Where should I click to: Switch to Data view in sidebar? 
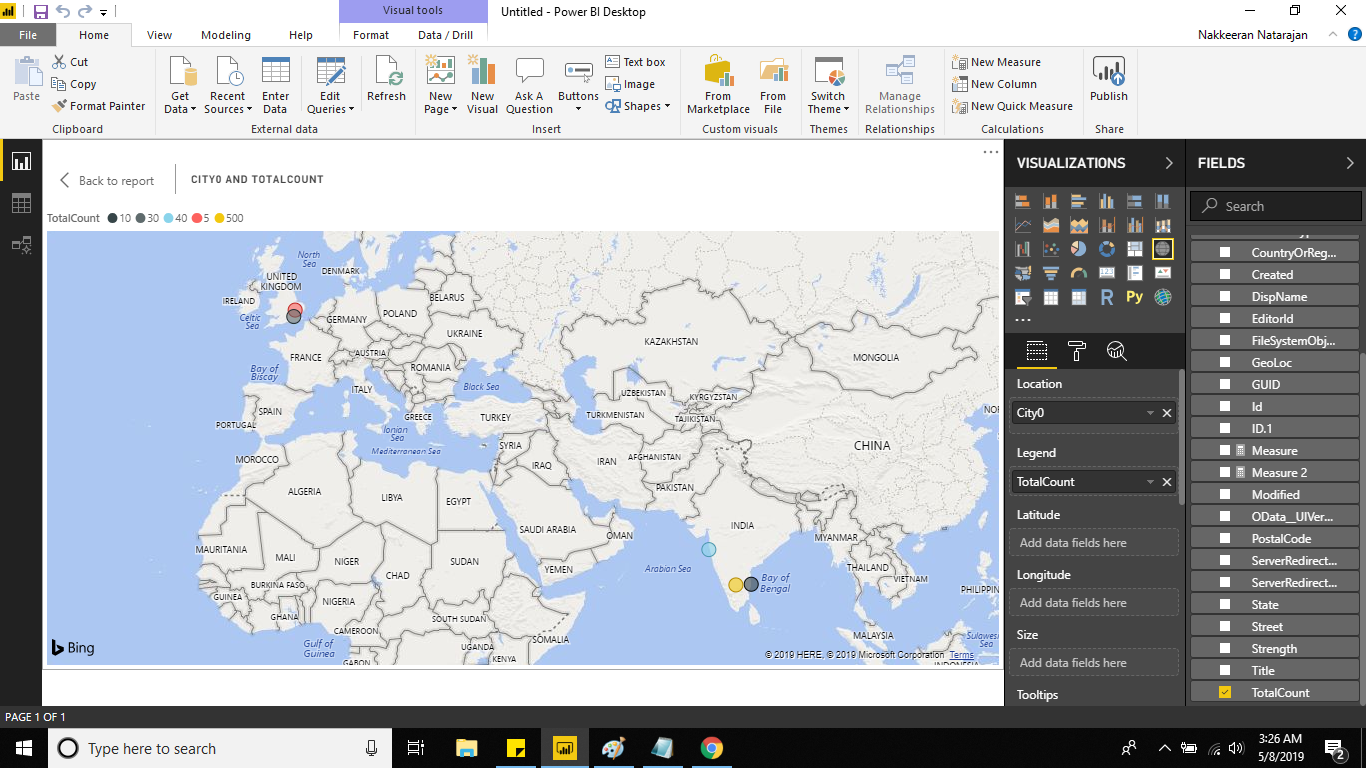pyautogui.click(x=21, y=203)
